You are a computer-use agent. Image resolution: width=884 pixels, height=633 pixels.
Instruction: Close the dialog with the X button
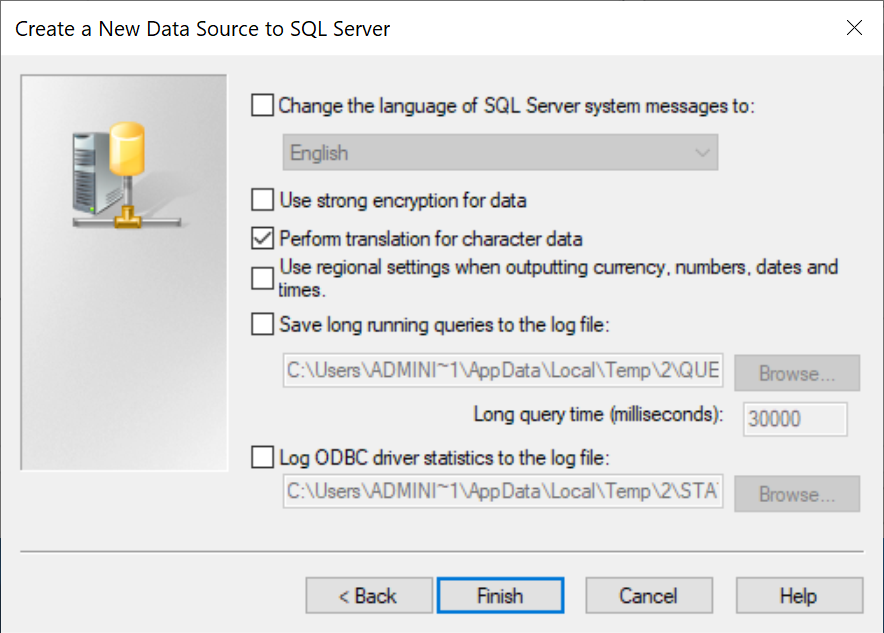pos(854,28)
